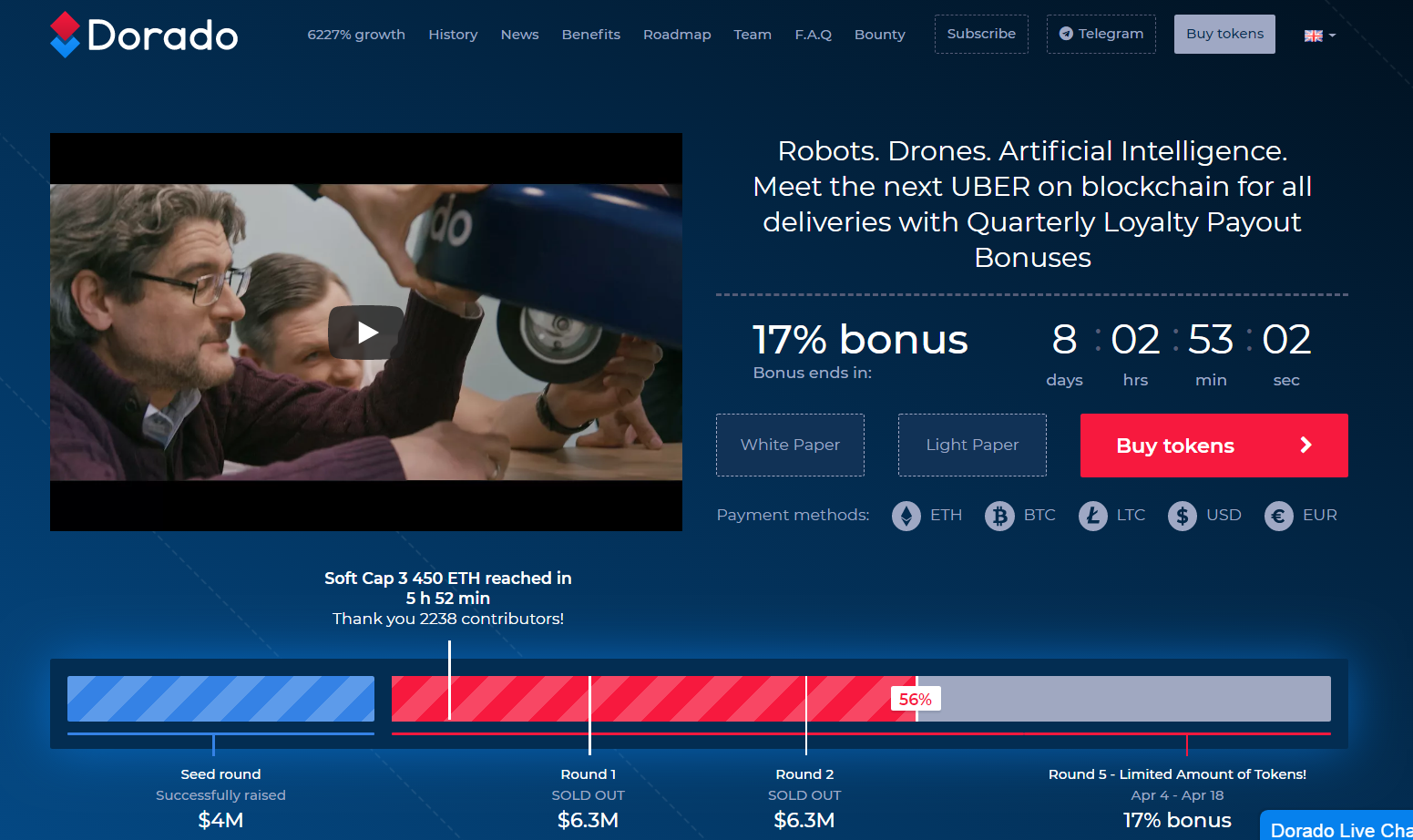The image size is (1413, 840).
Task: Click the Bitcoin BTC coin icon
Action: [999, 516]
